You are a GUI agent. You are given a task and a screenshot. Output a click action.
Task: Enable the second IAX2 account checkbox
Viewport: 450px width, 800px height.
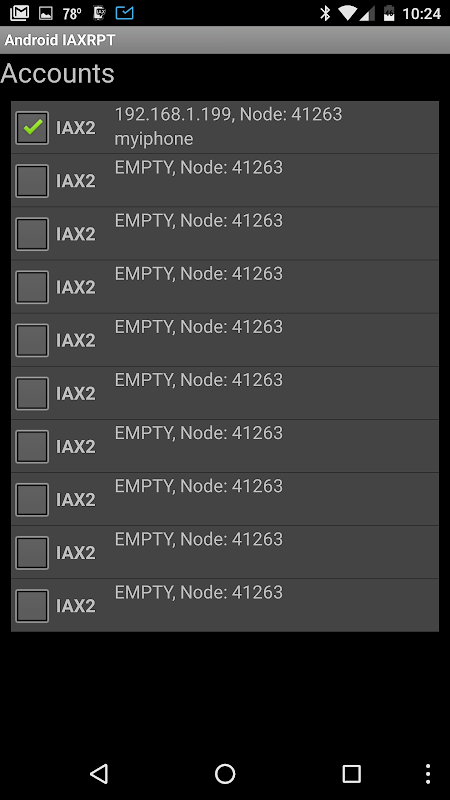point(32,181)
